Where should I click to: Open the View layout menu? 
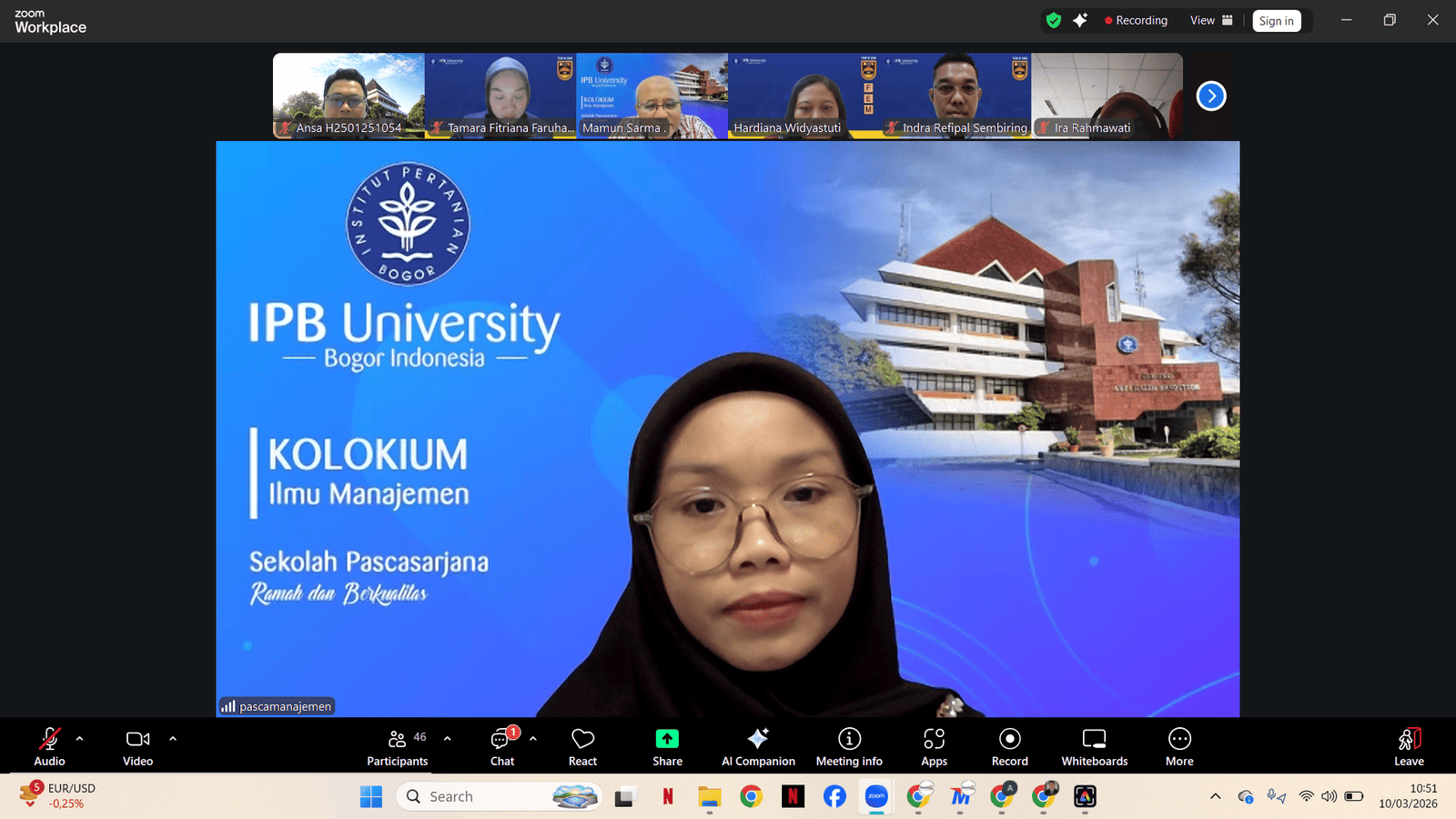(x=1211, y=20)
